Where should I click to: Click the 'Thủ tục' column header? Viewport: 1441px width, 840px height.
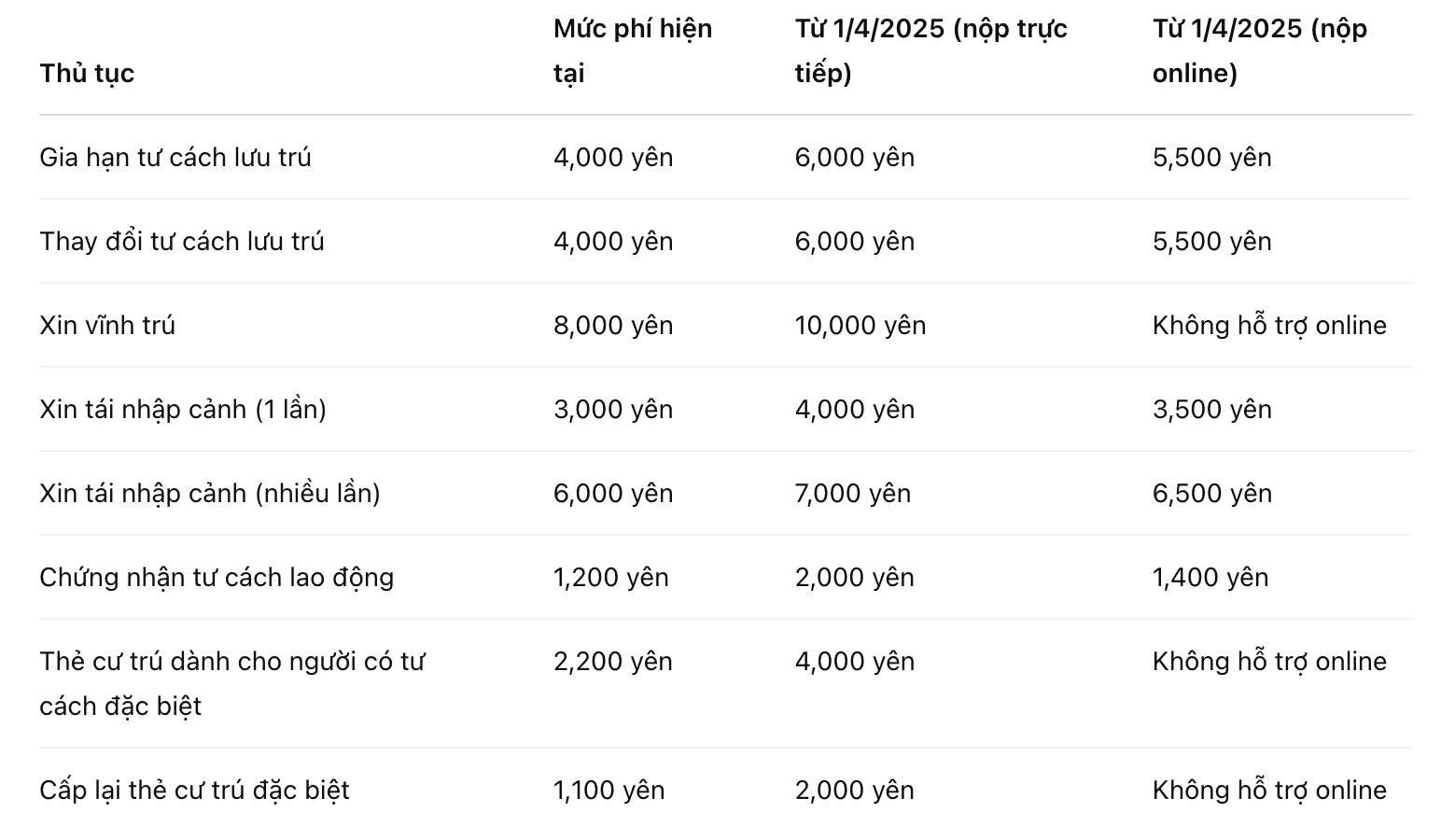tap(87, 74)
